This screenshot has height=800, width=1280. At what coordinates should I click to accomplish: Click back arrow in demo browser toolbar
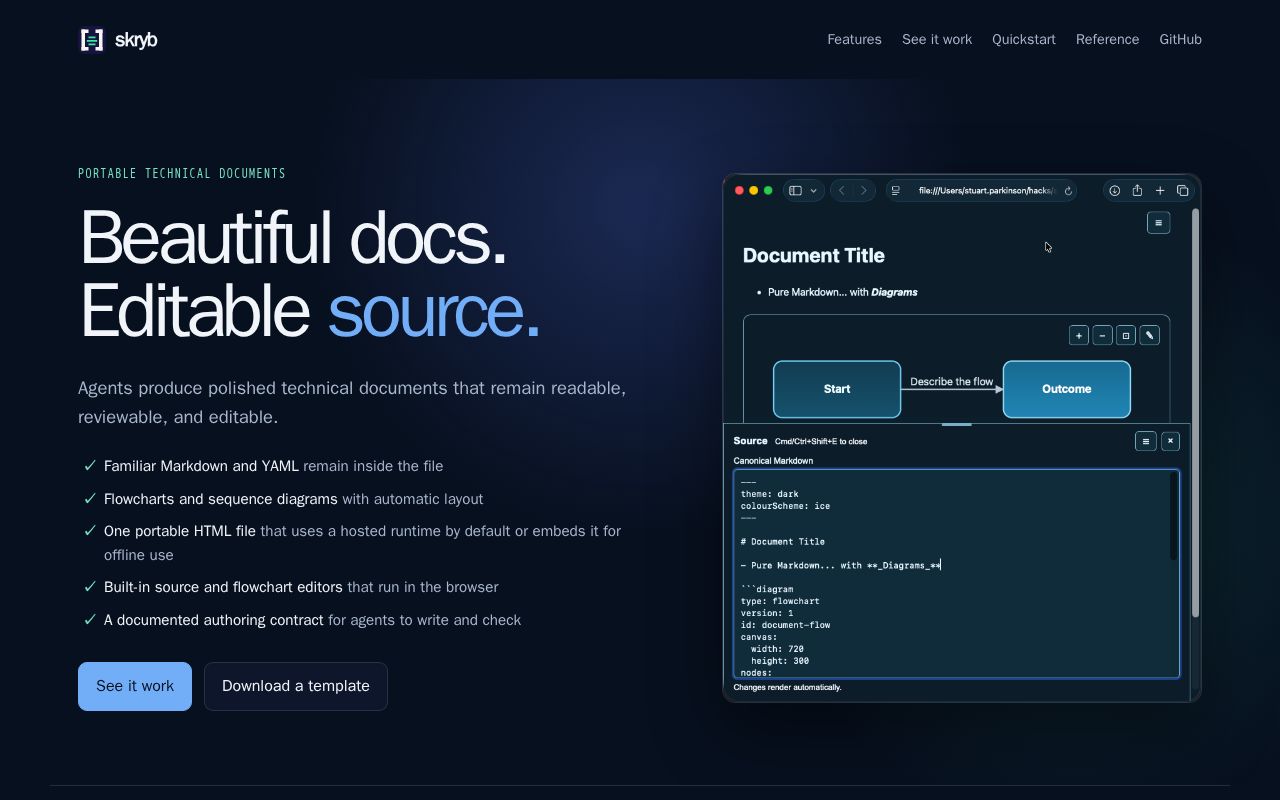pyautogui.click(x=842, y=191)
